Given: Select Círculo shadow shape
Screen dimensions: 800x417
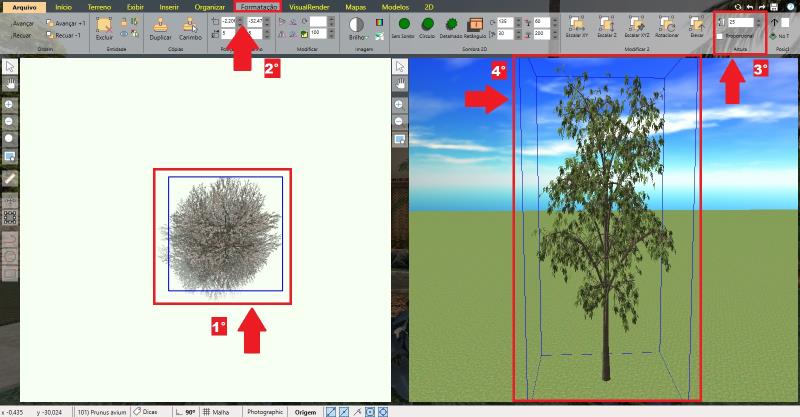Looking at the screenshot, I should [x=426, y=23].
